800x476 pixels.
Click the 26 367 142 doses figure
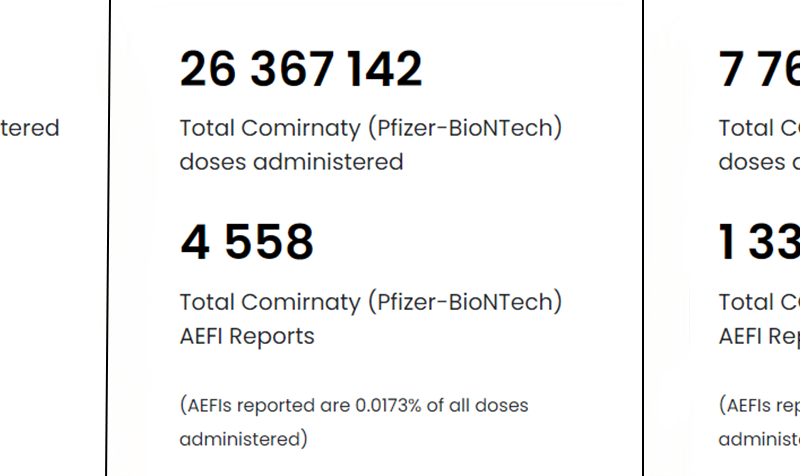coord(301,70)
